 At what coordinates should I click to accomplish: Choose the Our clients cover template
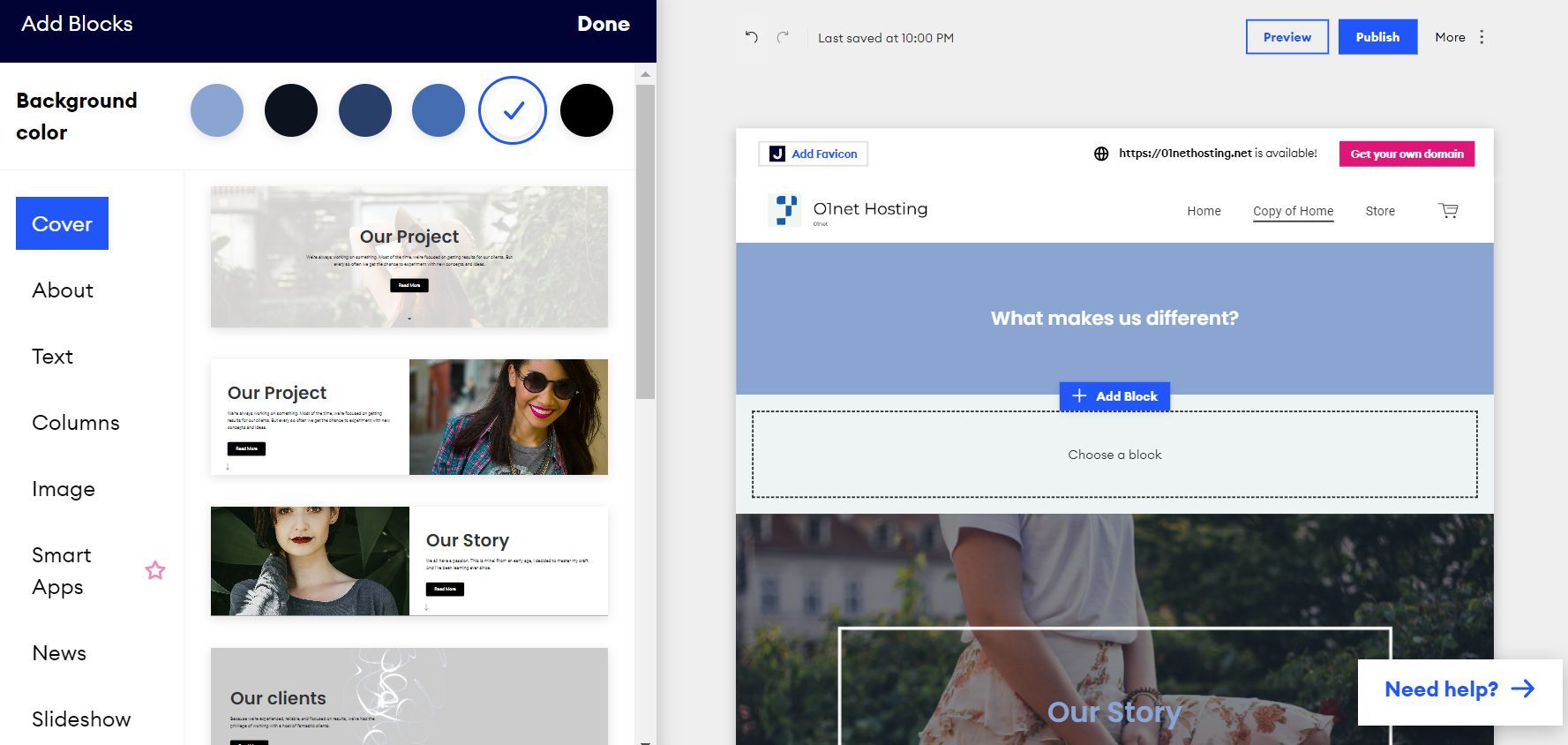pos(409,696)
